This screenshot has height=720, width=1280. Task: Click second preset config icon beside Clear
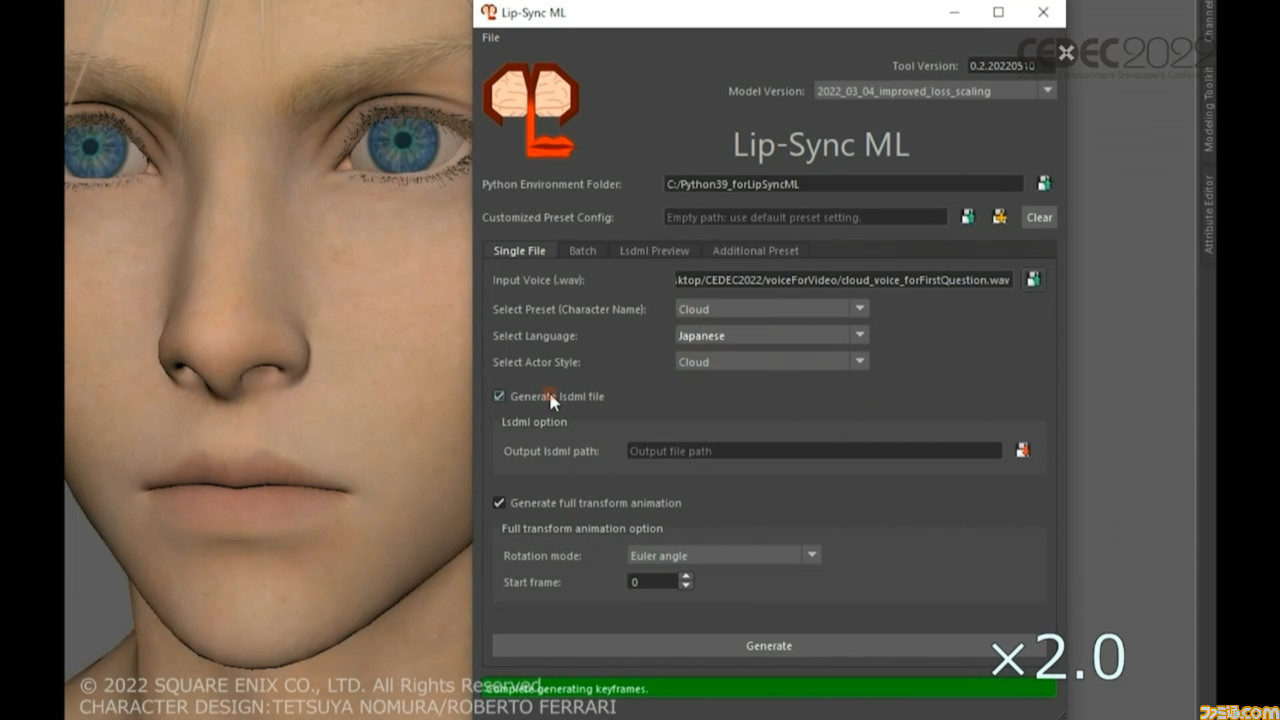coord(998,217)
